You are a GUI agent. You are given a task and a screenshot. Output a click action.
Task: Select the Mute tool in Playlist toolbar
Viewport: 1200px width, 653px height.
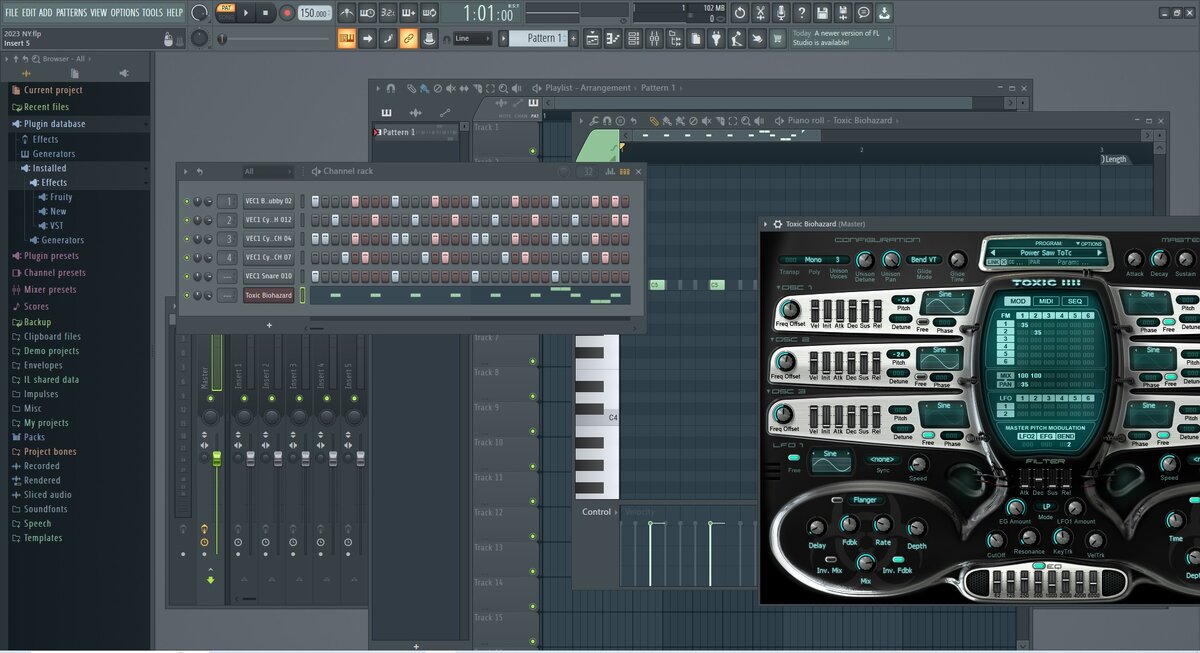pyautogui.click(x=451, y=88)
